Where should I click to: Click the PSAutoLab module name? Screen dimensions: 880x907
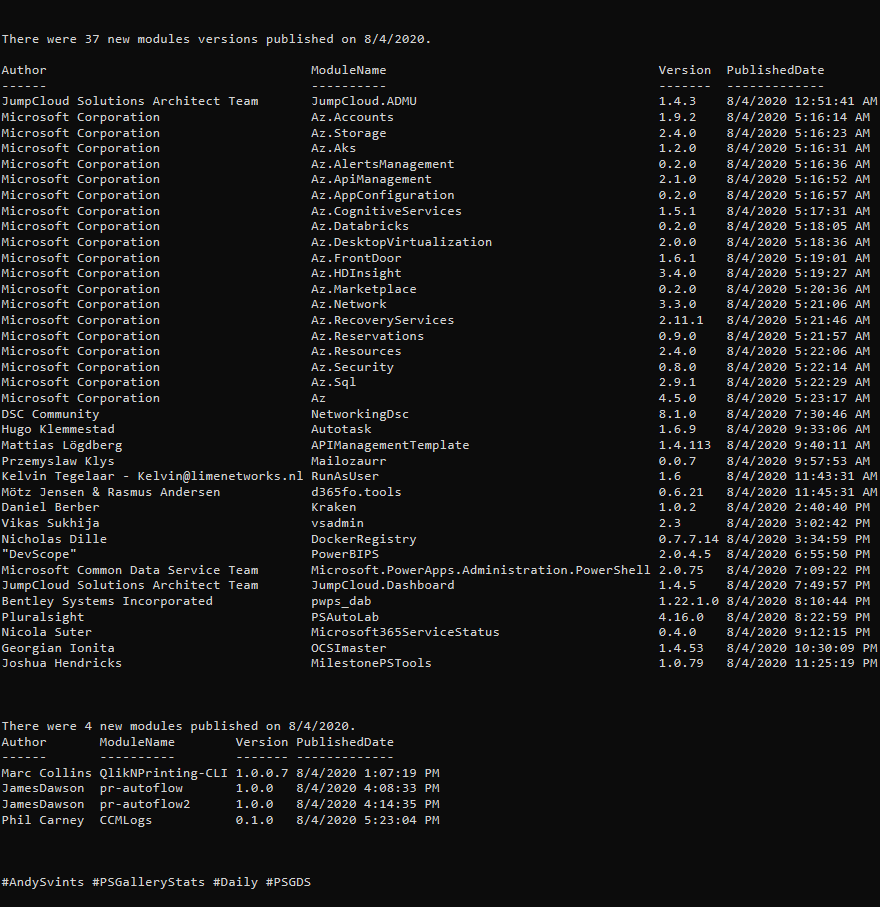(x=344, y=617)
